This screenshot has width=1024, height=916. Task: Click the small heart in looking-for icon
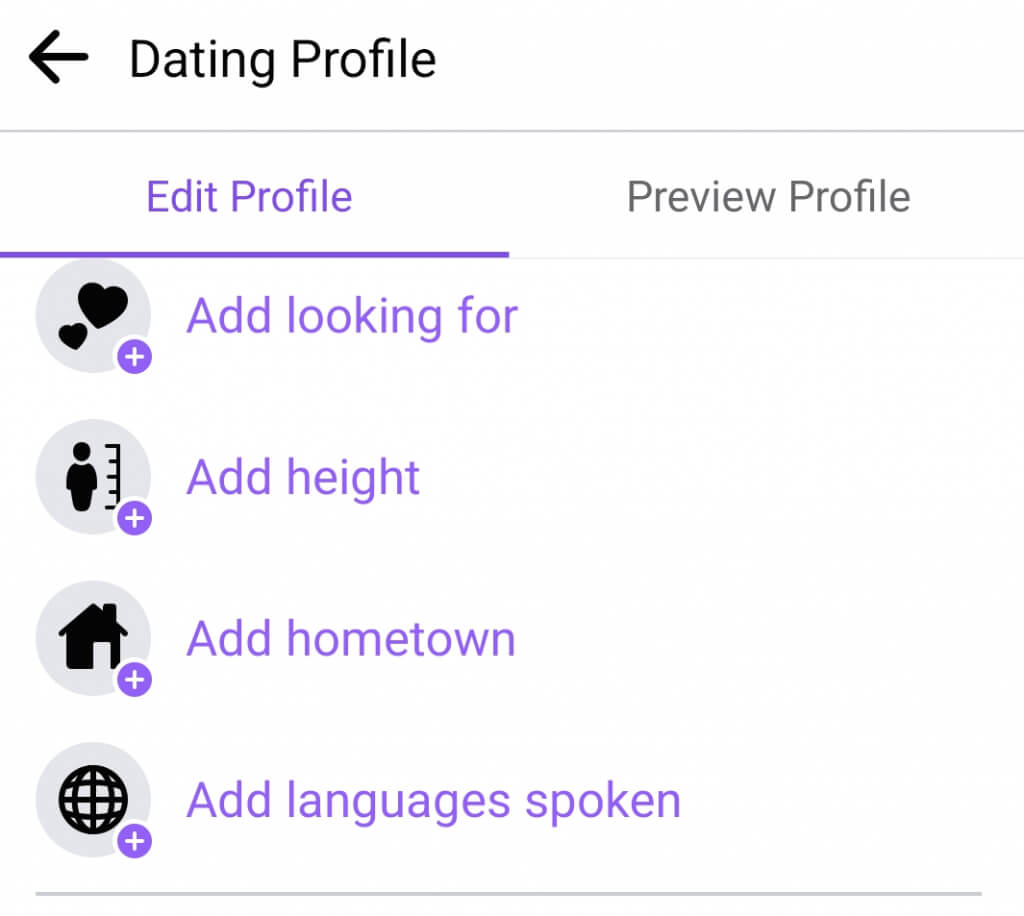coord(72,336)
